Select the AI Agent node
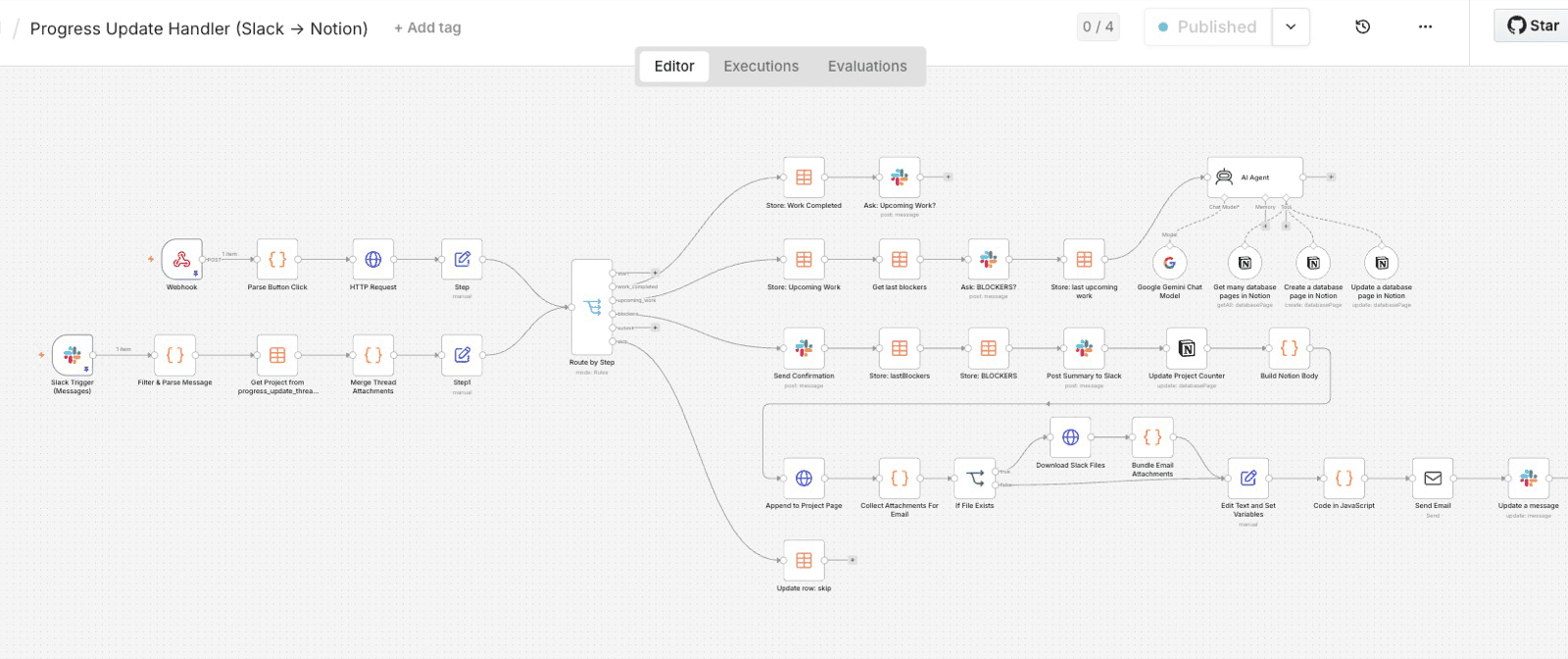Screen dimensions: 1568x659 (1255, 177)
